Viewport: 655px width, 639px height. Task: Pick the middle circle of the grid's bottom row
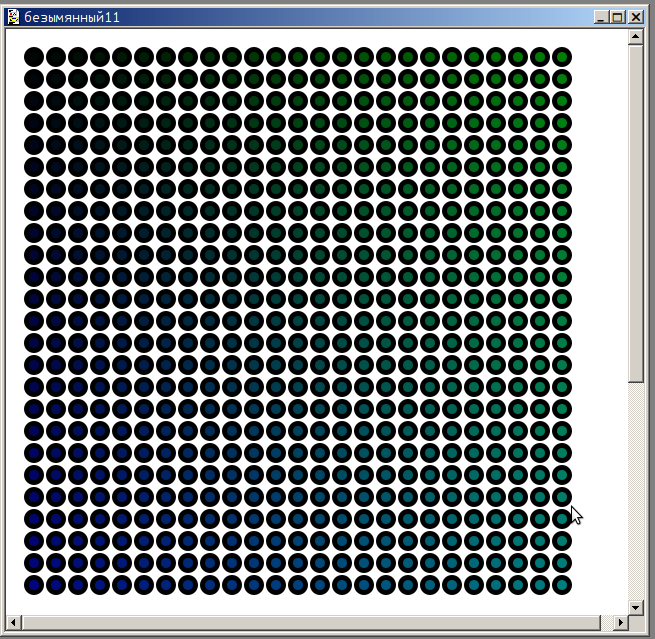click(298, 584)
